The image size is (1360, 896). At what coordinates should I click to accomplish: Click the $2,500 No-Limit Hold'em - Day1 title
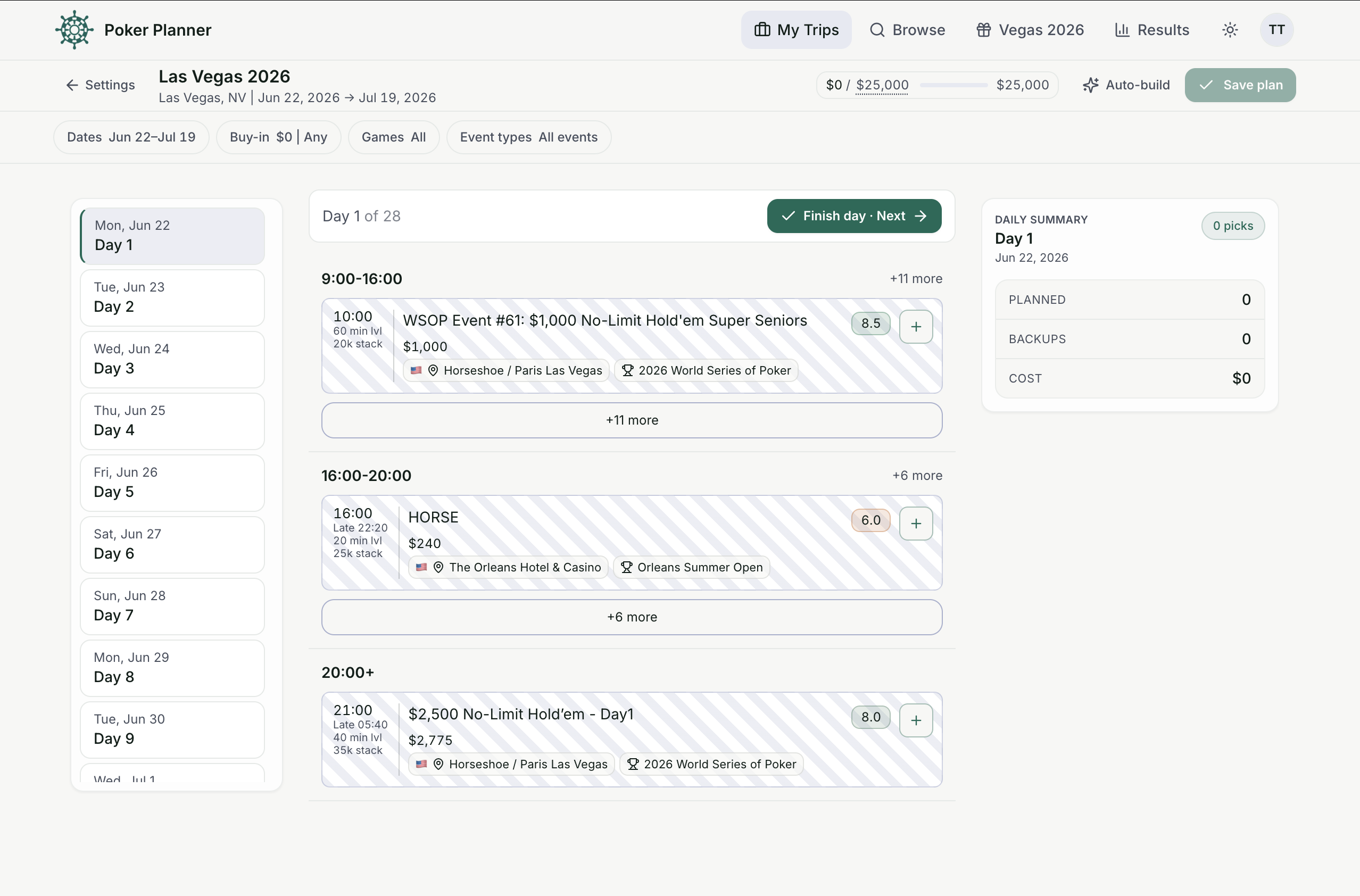[x=520, y=714]
